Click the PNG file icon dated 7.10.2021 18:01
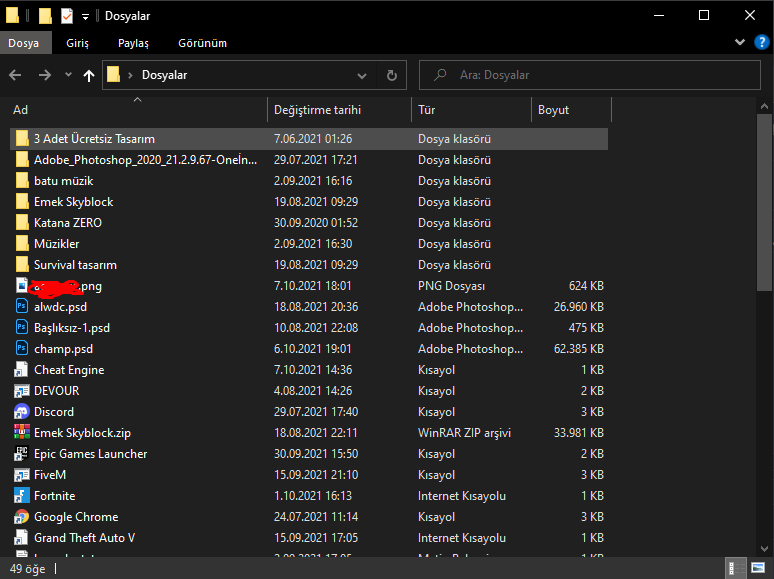The width and height of the screenshot is (774, 579). (x=22, y=285)
